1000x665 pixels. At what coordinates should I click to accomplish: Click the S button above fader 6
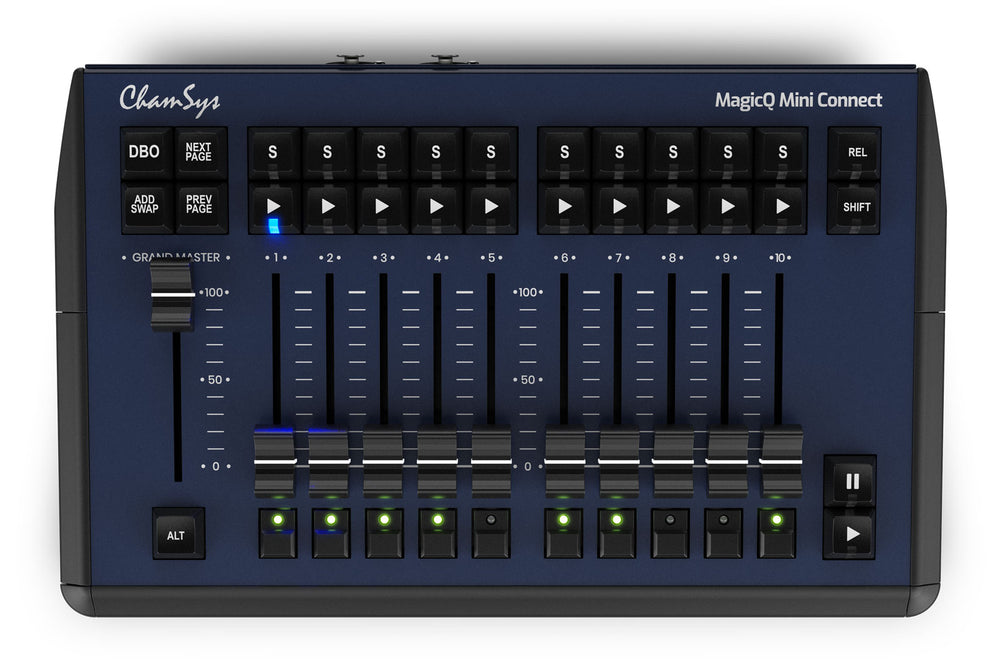[x=564, y=152]
